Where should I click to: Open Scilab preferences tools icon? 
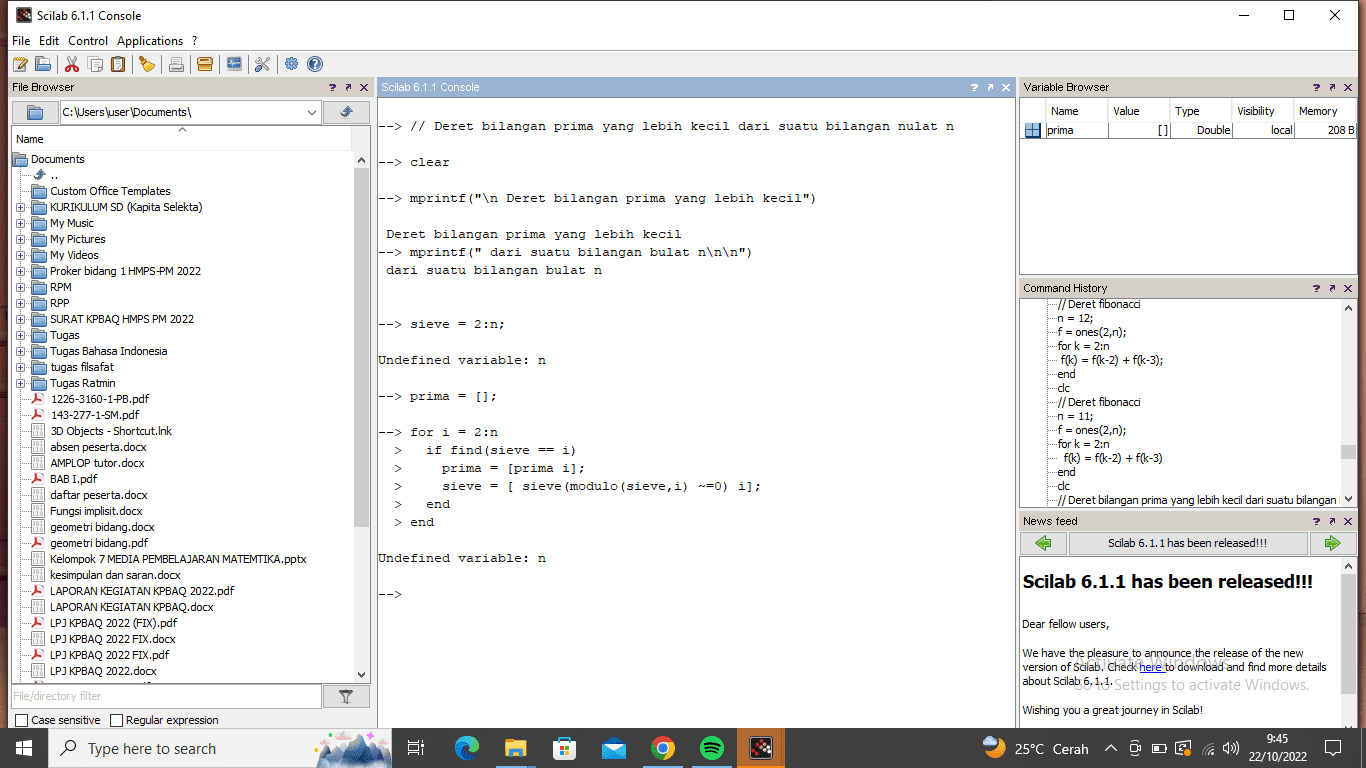(262, 64)
